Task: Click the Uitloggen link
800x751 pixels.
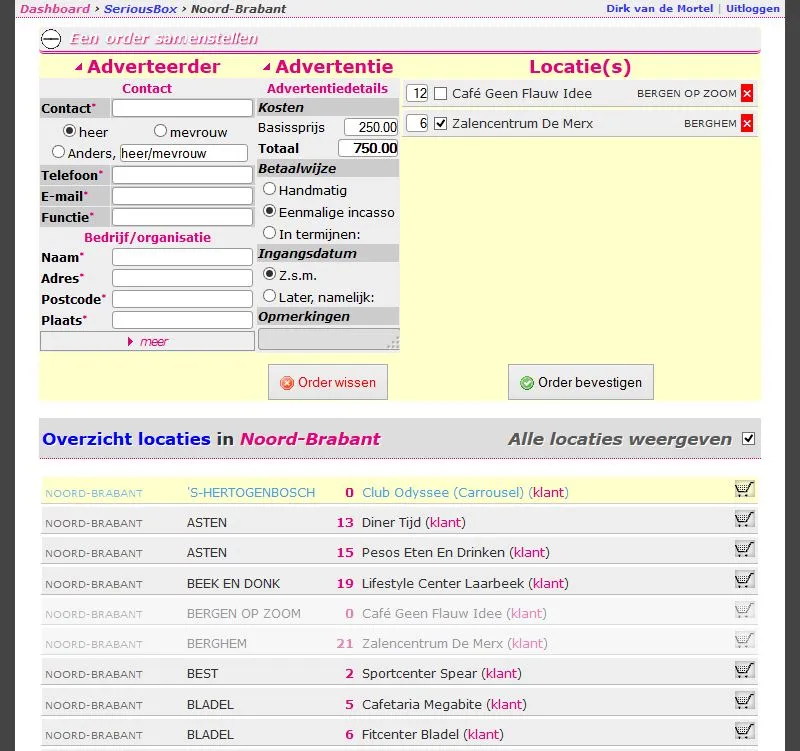Action: click(753, 9)
